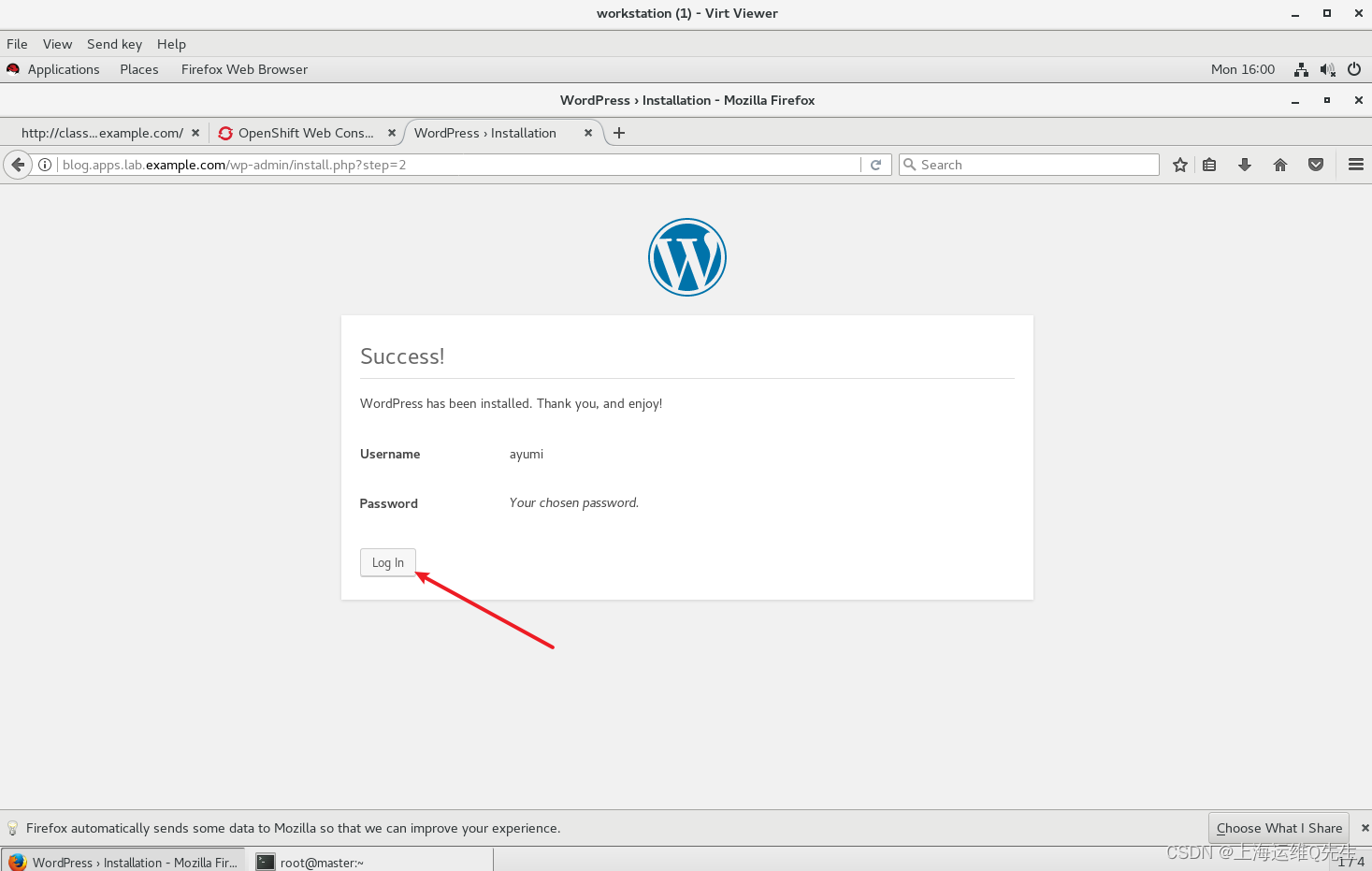
Task: Open the View menu of Virt Viewer
Action: click(57, 44)
